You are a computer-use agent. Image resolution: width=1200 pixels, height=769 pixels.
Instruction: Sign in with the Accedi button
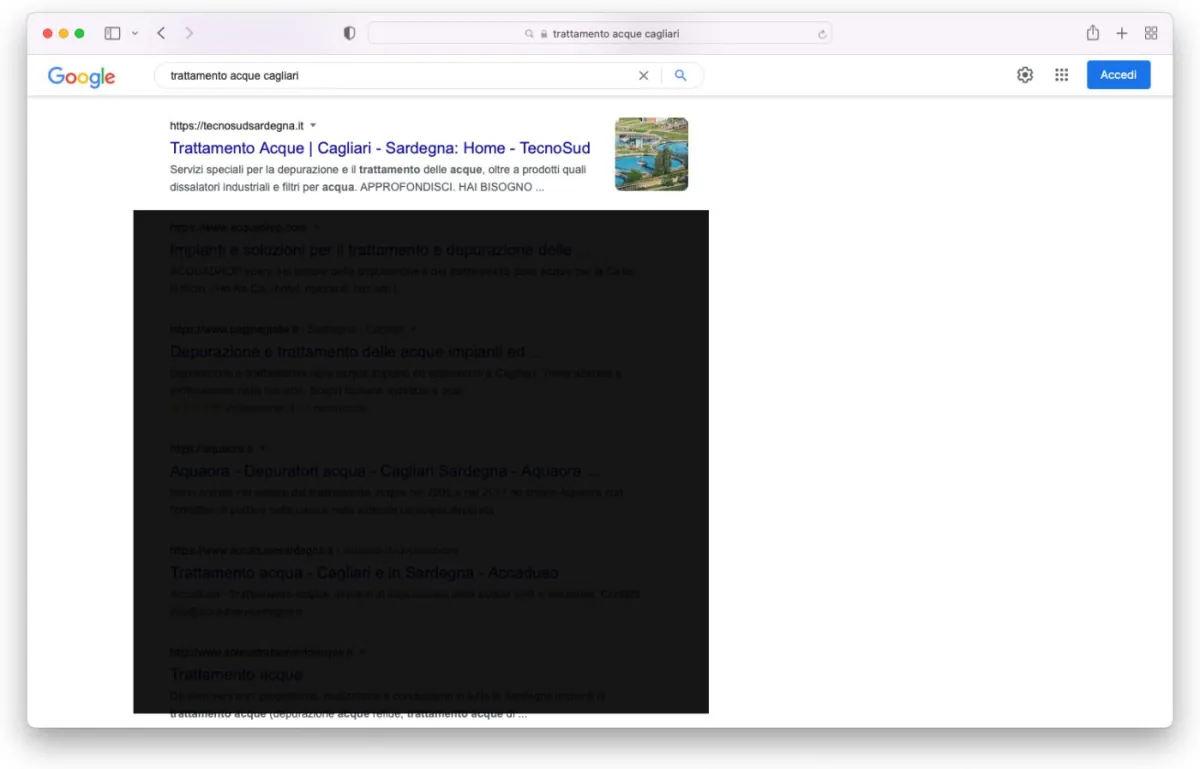pos(1119,75)
